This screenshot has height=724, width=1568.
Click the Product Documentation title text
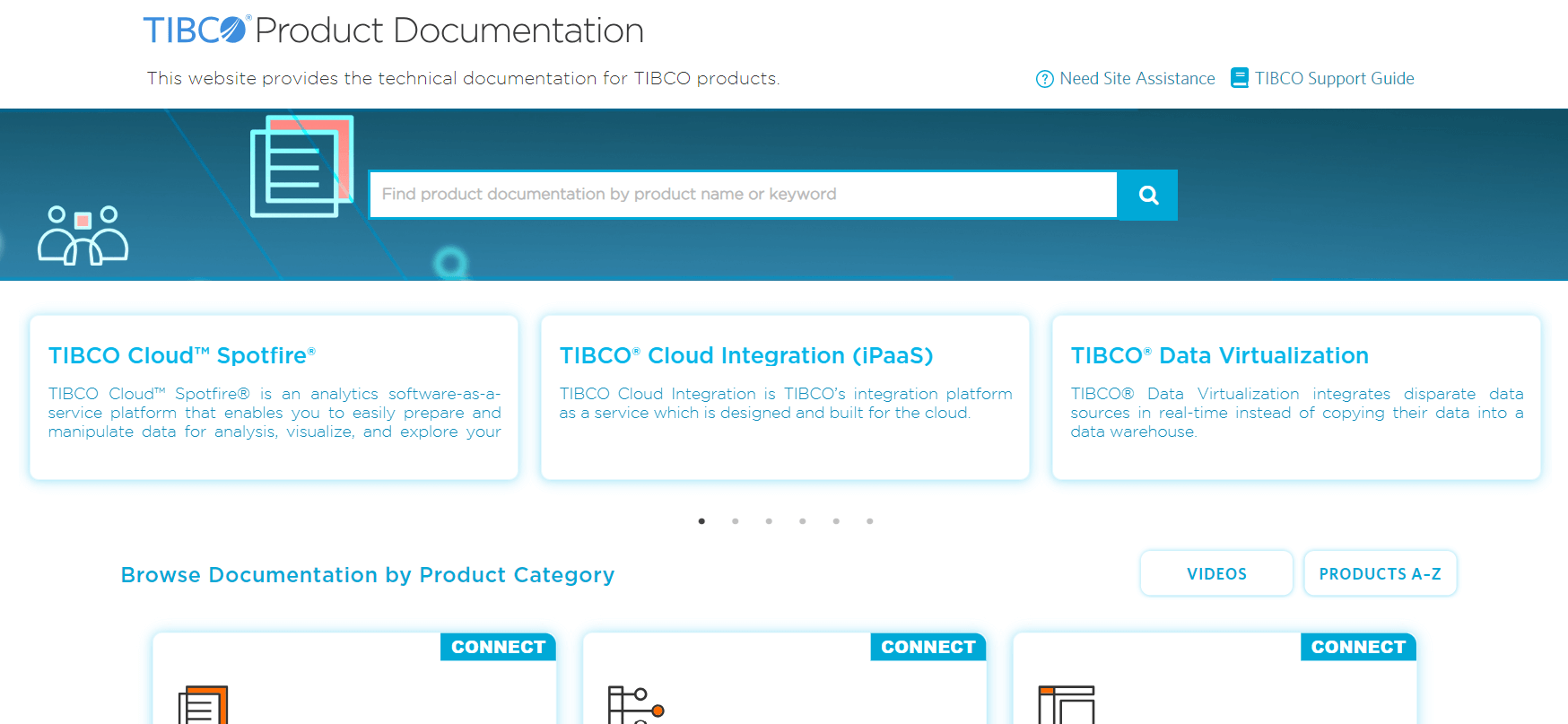point(449,31)
